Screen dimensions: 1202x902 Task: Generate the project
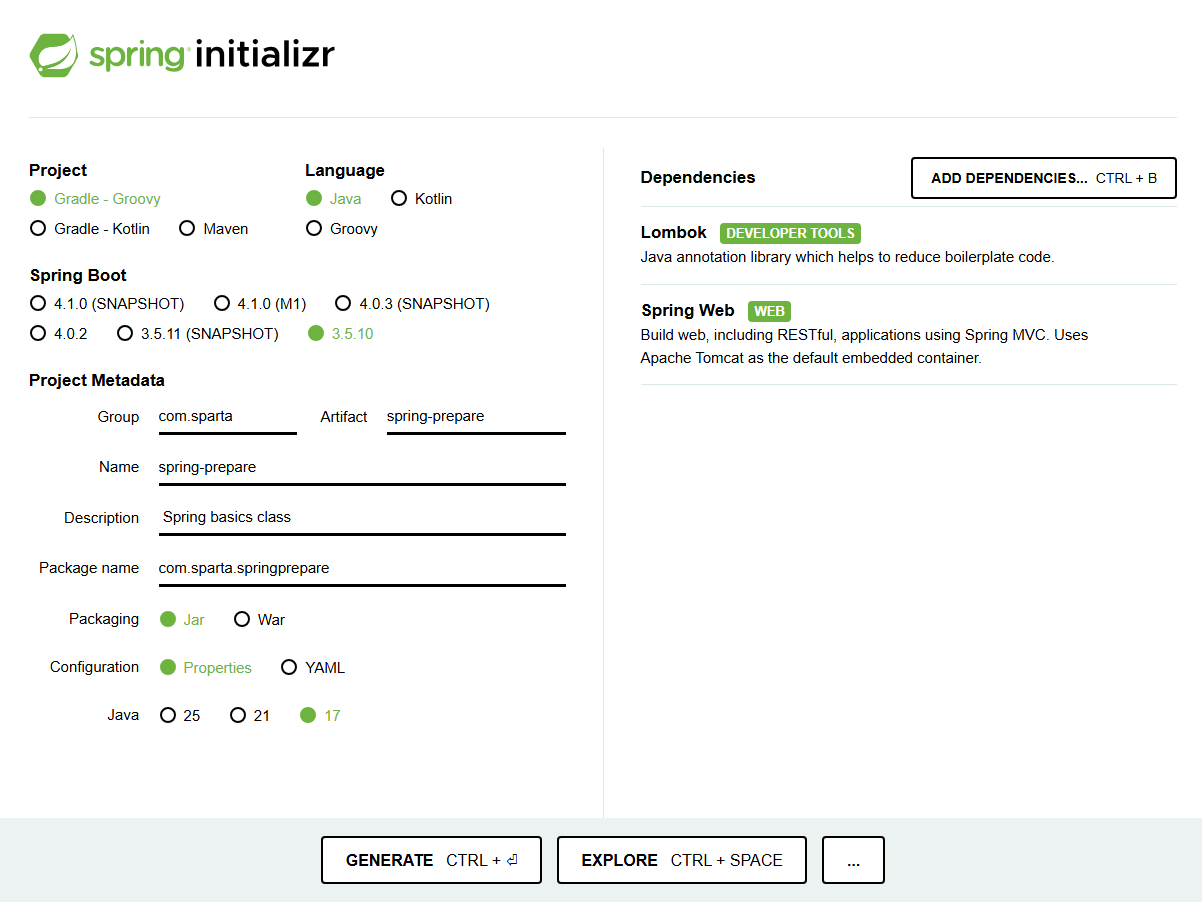431,860
